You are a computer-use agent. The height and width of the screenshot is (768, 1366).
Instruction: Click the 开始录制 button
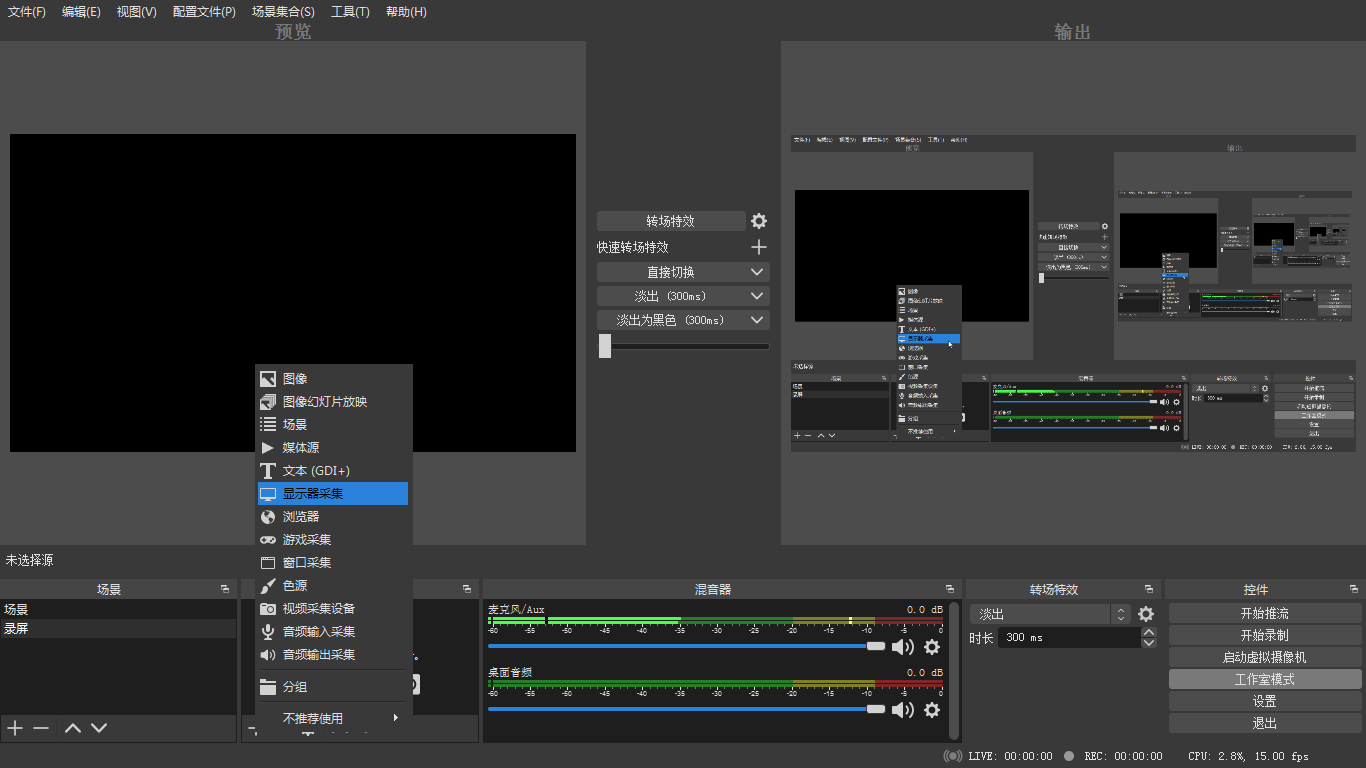pyautogui.click(x=1265, y=635)
